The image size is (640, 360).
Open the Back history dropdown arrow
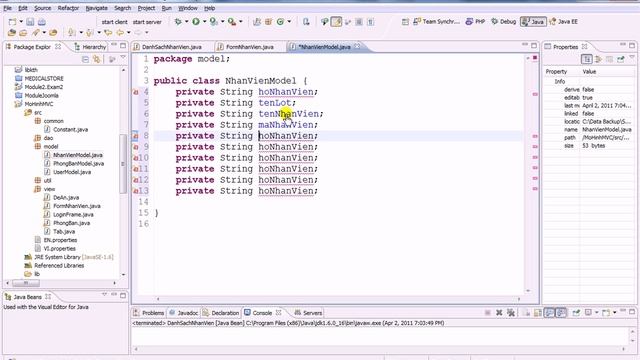point(129,33)
